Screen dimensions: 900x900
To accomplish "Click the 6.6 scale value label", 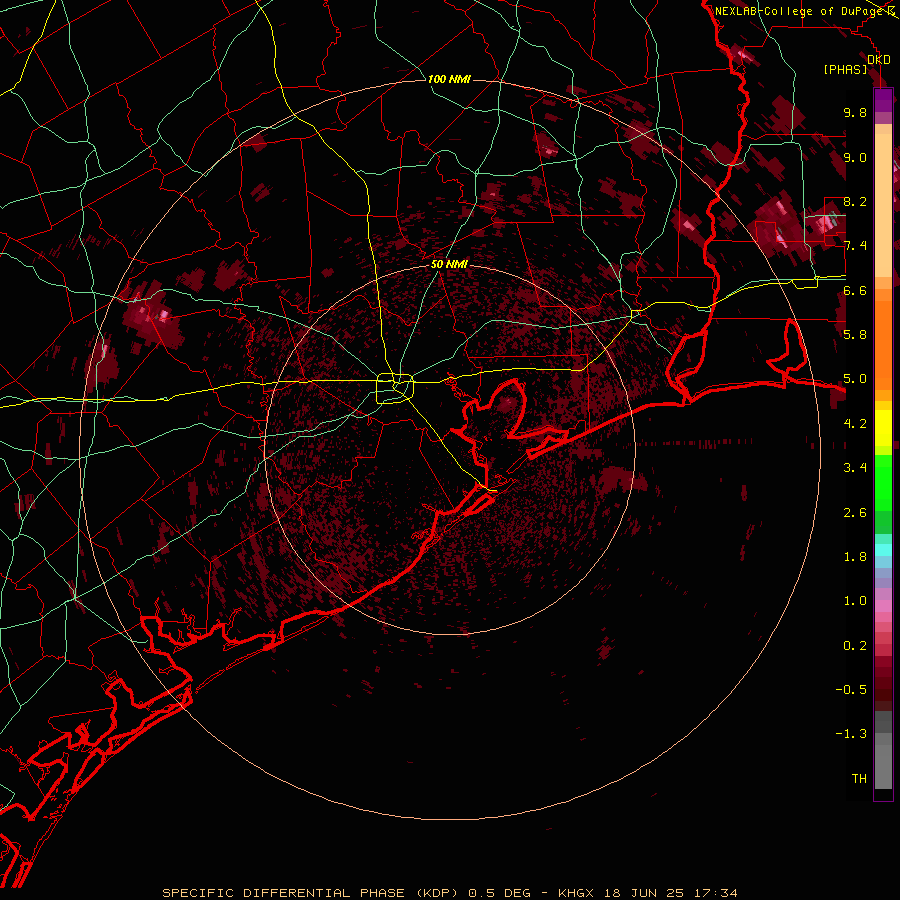I will pos(855,290).
